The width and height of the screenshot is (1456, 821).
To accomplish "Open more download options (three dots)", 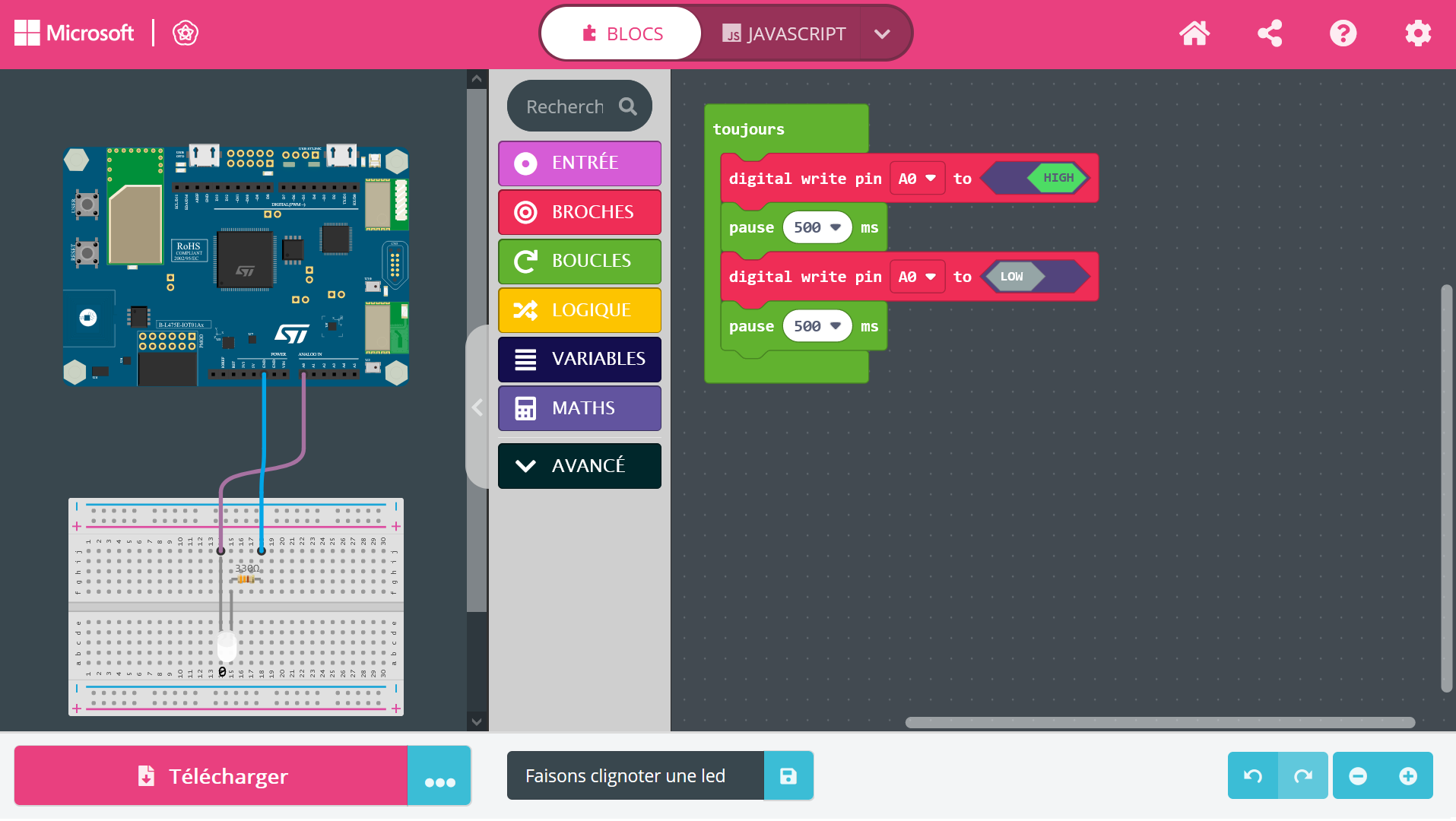I will pos(439,775).
